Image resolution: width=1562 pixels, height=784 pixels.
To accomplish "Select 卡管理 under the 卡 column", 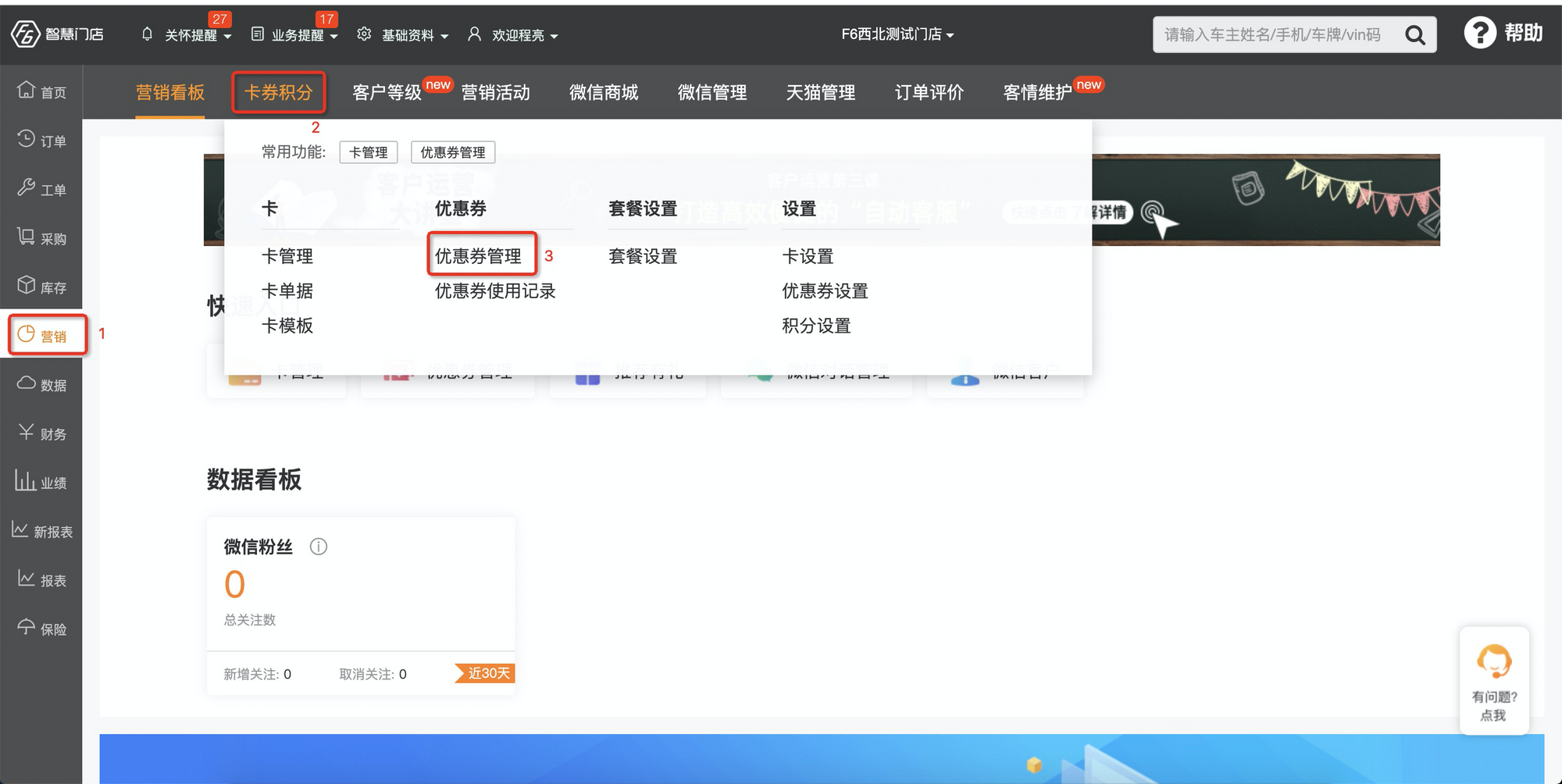I will [x=287, y=256].
